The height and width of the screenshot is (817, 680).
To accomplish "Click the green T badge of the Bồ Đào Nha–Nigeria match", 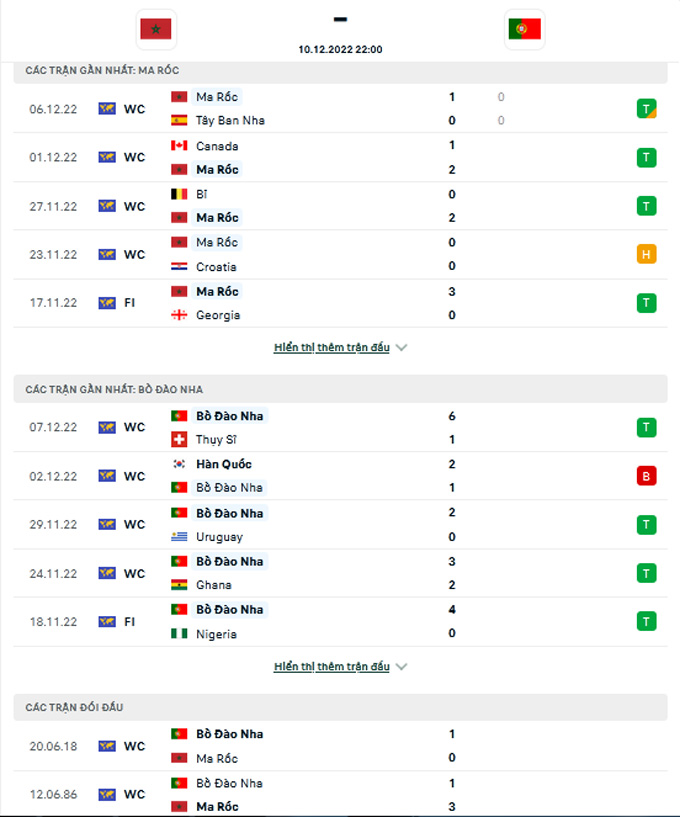I will [646, 621].
